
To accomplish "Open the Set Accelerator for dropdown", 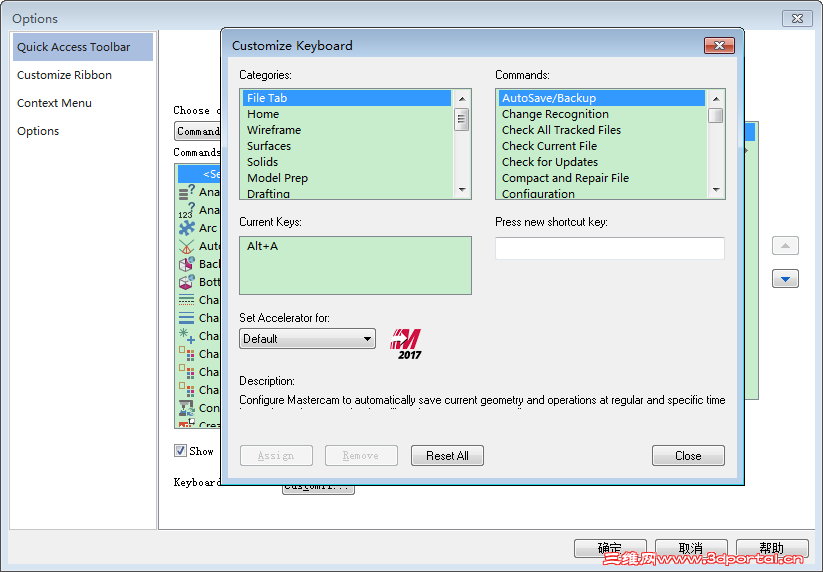I will [x=307, y=338].
